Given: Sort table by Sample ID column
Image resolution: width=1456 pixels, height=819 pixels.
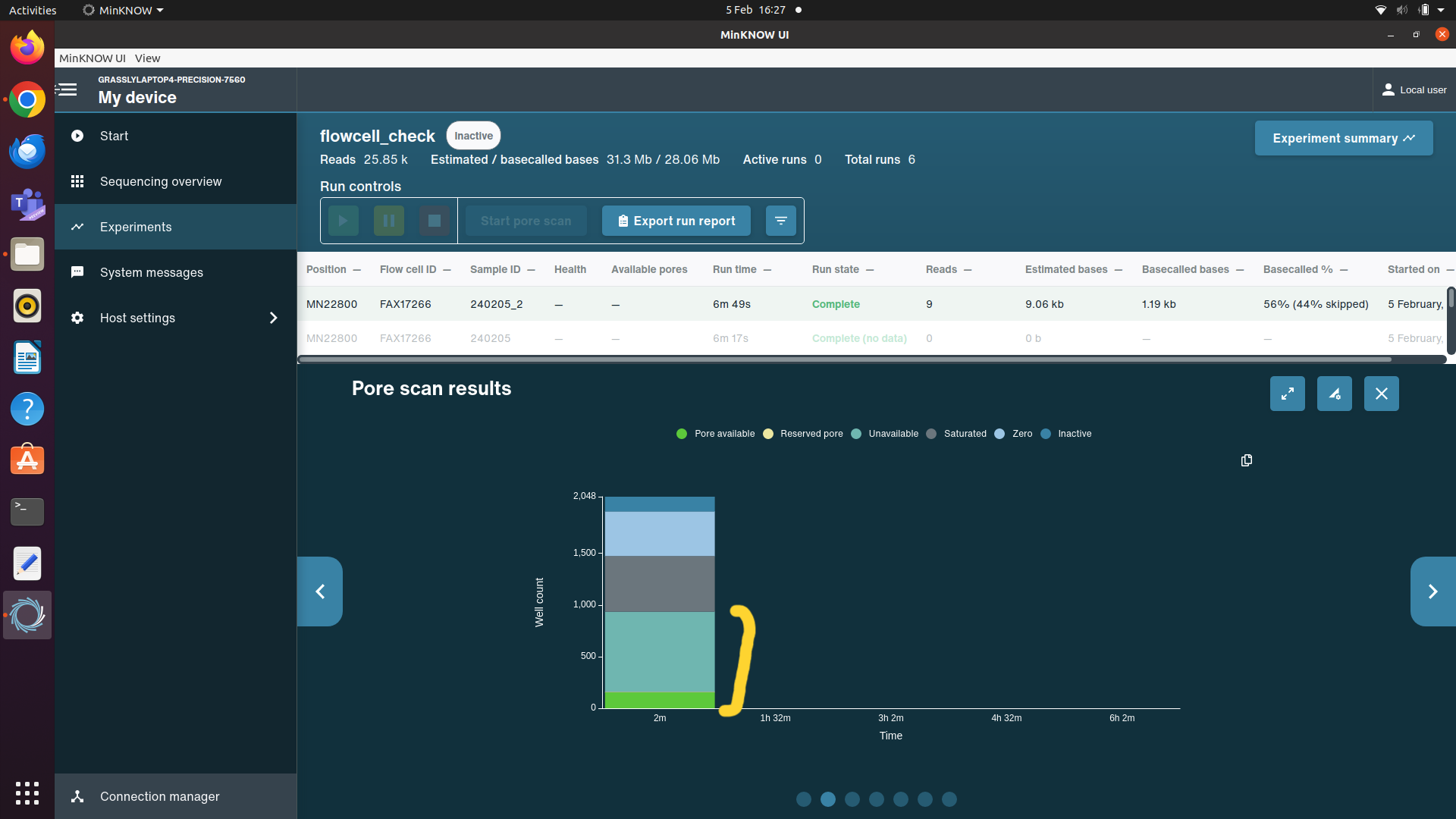Looking at the screenshot, I should (503, 269).
